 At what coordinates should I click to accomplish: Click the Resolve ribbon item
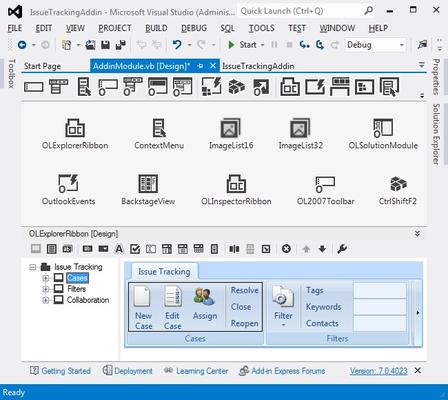coord(245,290)
